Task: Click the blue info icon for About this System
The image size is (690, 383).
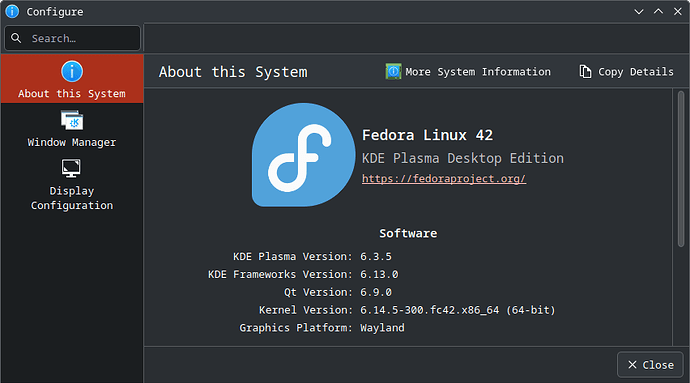Action: click(x=72, y=71)
